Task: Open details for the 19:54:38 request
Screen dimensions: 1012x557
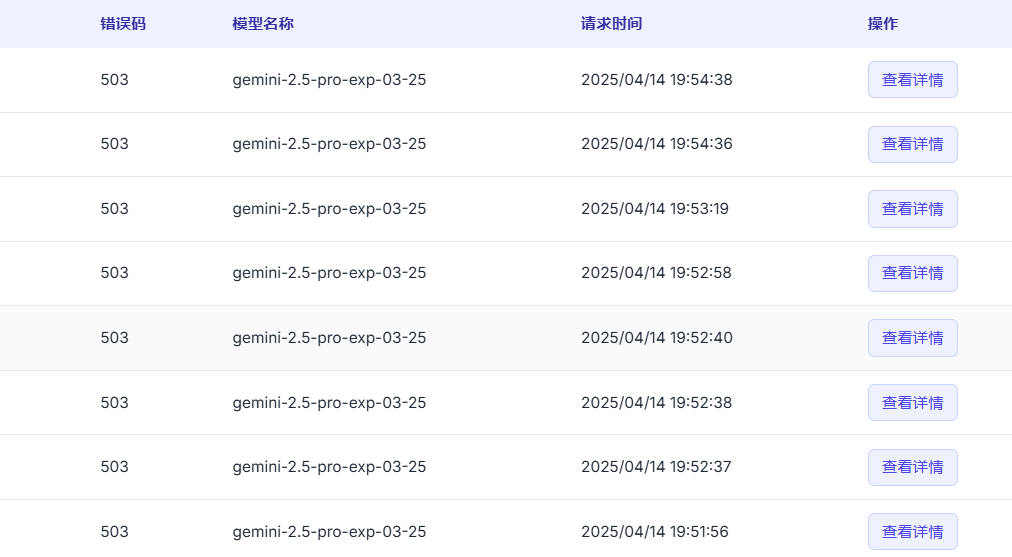Action: pos(913,79)
